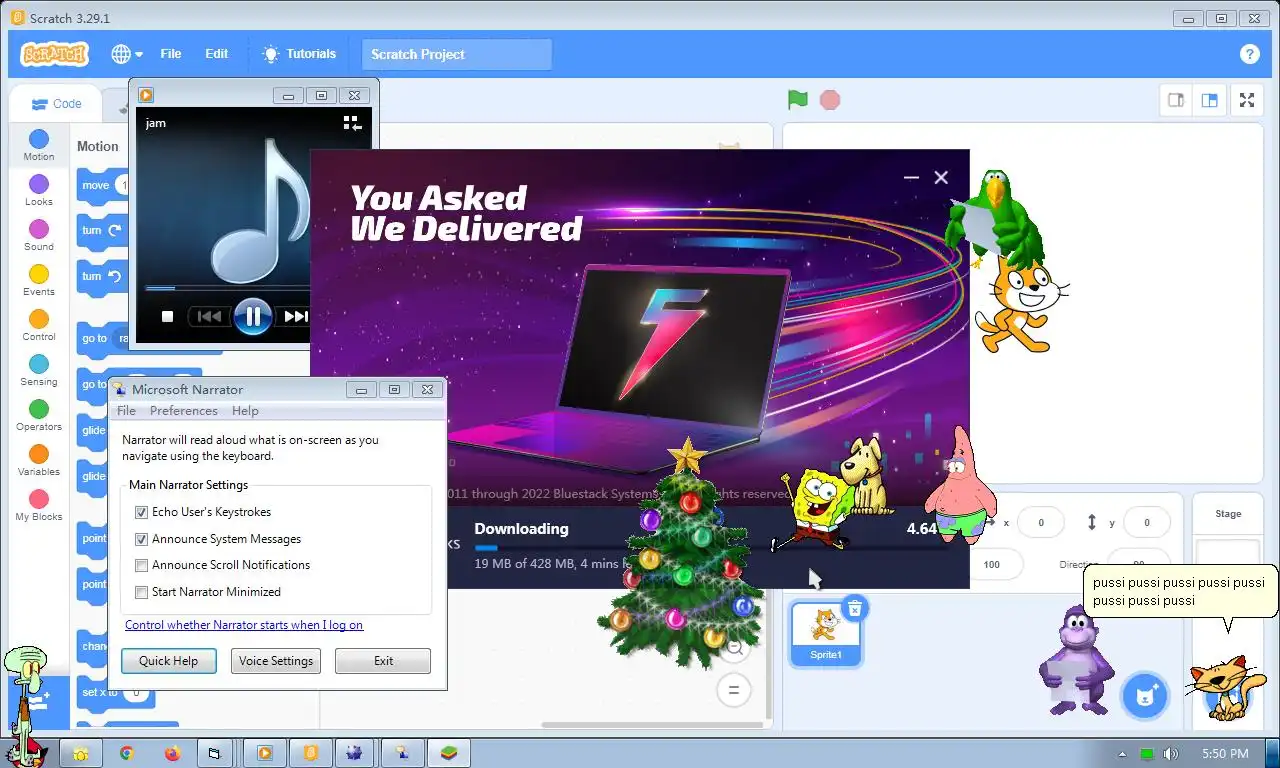
Task: Click the Downloading status text
Action: point(521,529)
